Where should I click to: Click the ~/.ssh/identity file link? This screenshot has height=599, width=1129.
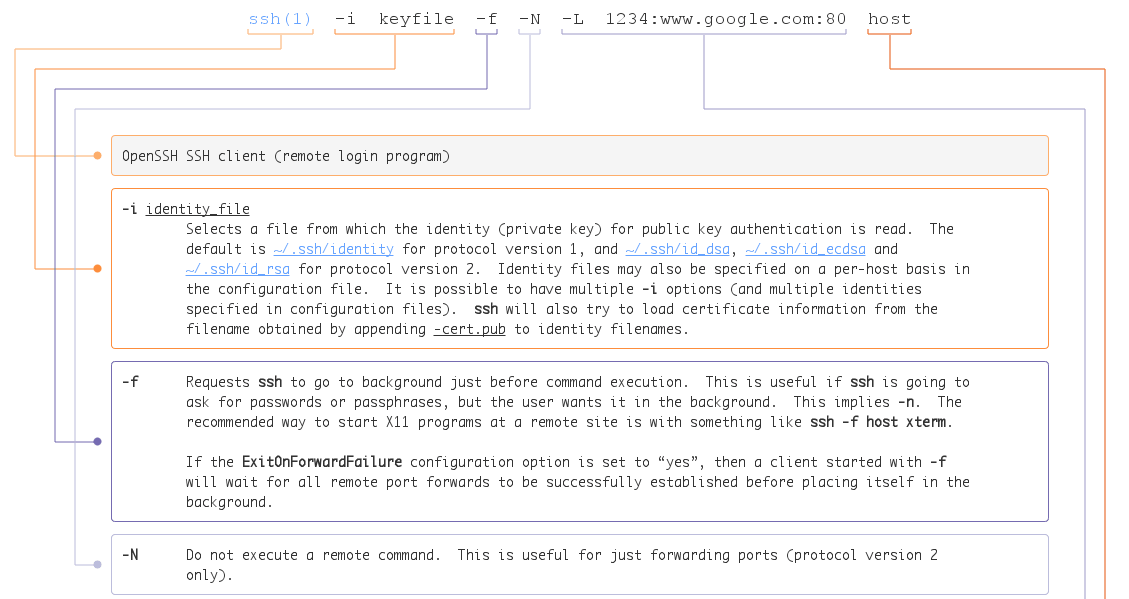pos(333,248)
